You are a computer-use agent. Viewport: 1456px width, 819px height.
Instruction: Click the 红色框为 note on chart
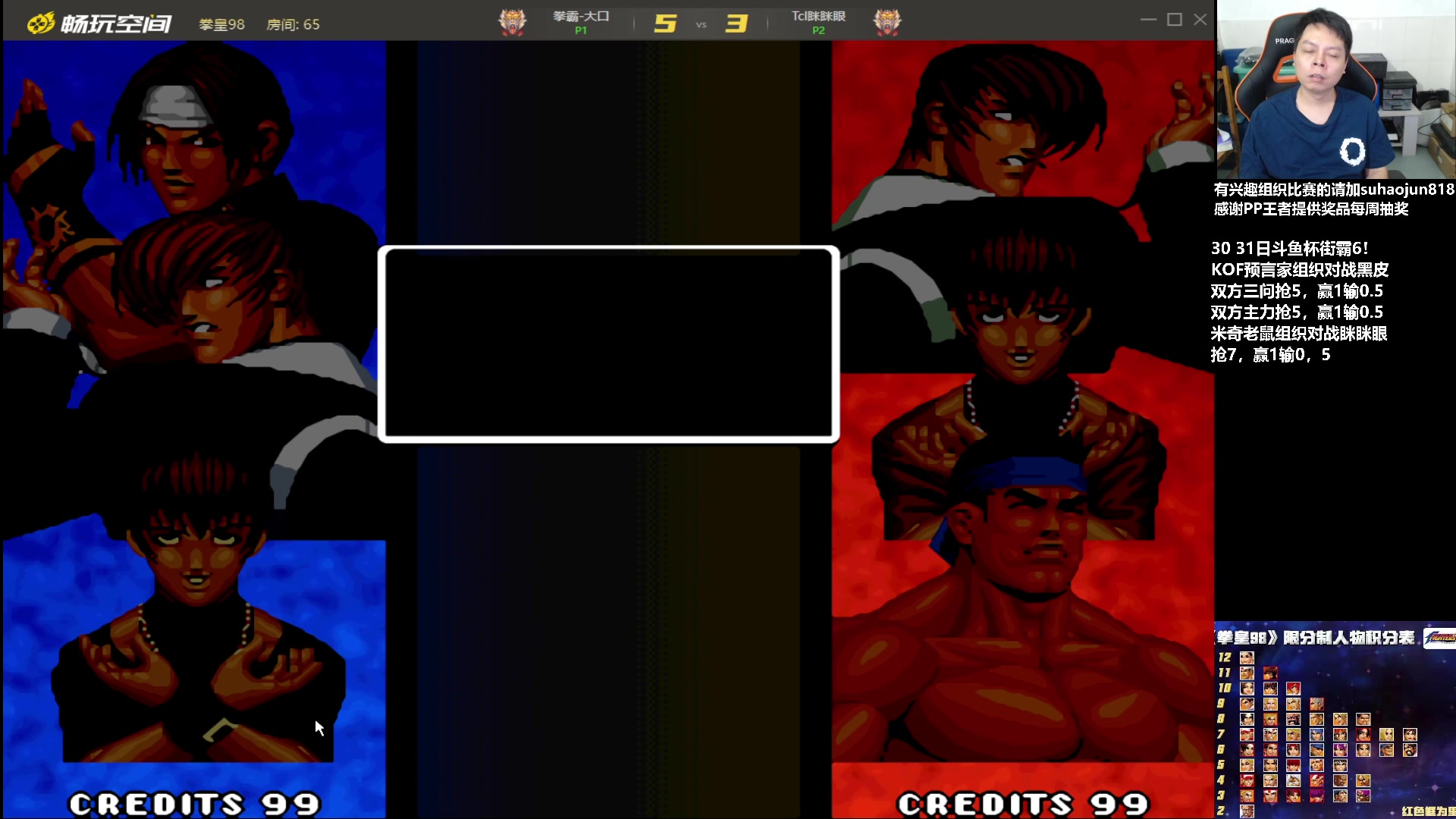pyautogui.click(x=1429, y=811)
